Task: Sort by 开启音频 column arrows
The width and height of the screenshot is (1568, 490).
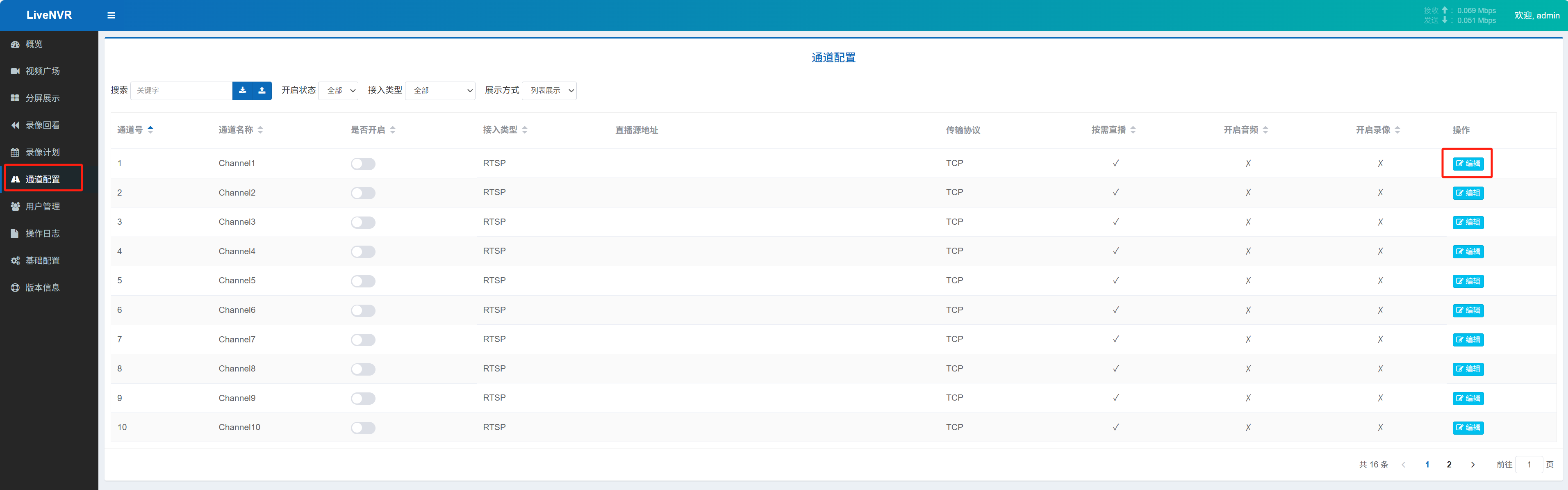Action: point(1265,130)
